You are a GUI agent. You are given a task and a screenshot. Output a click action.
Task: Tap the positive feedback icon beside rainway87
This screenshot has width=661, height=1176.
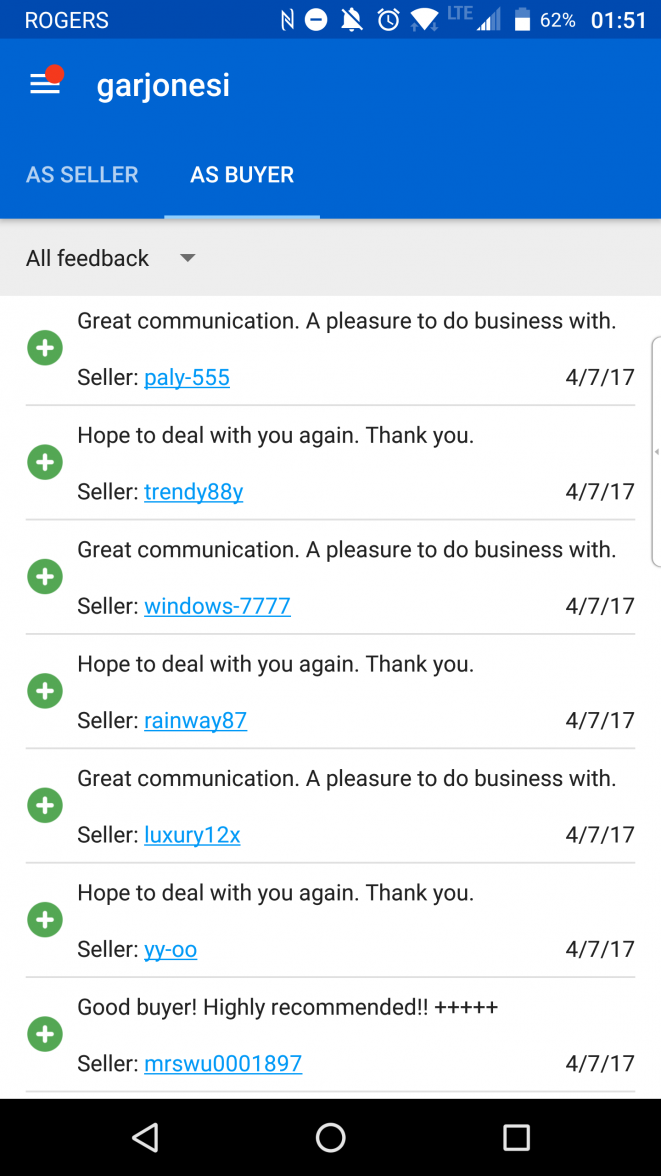coord(44,690)
